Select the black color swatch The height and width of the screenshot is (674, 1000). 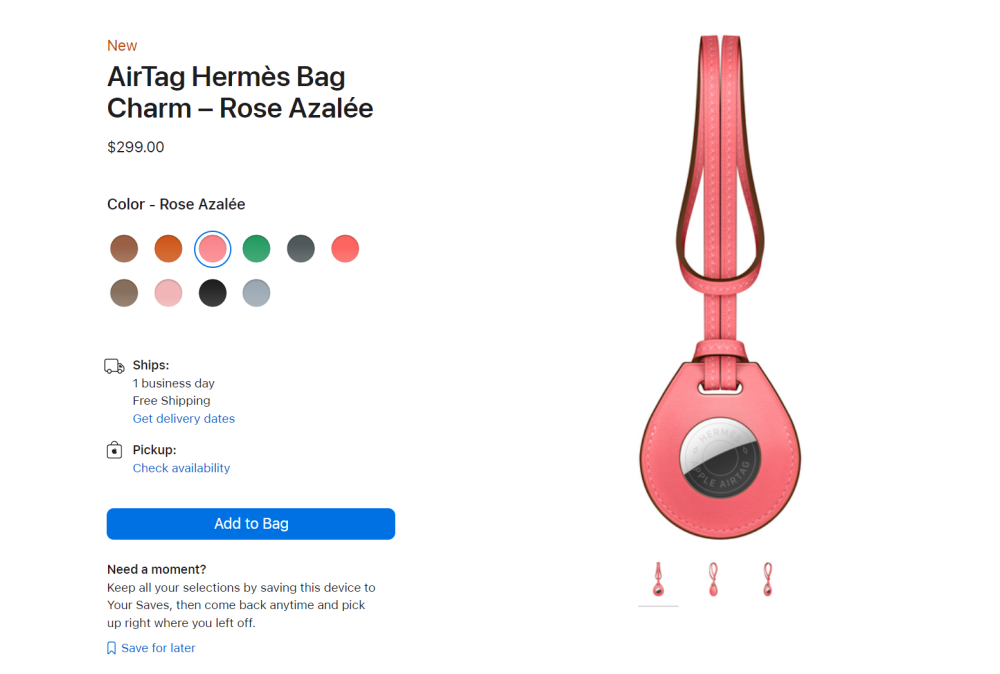coord(212,293)
